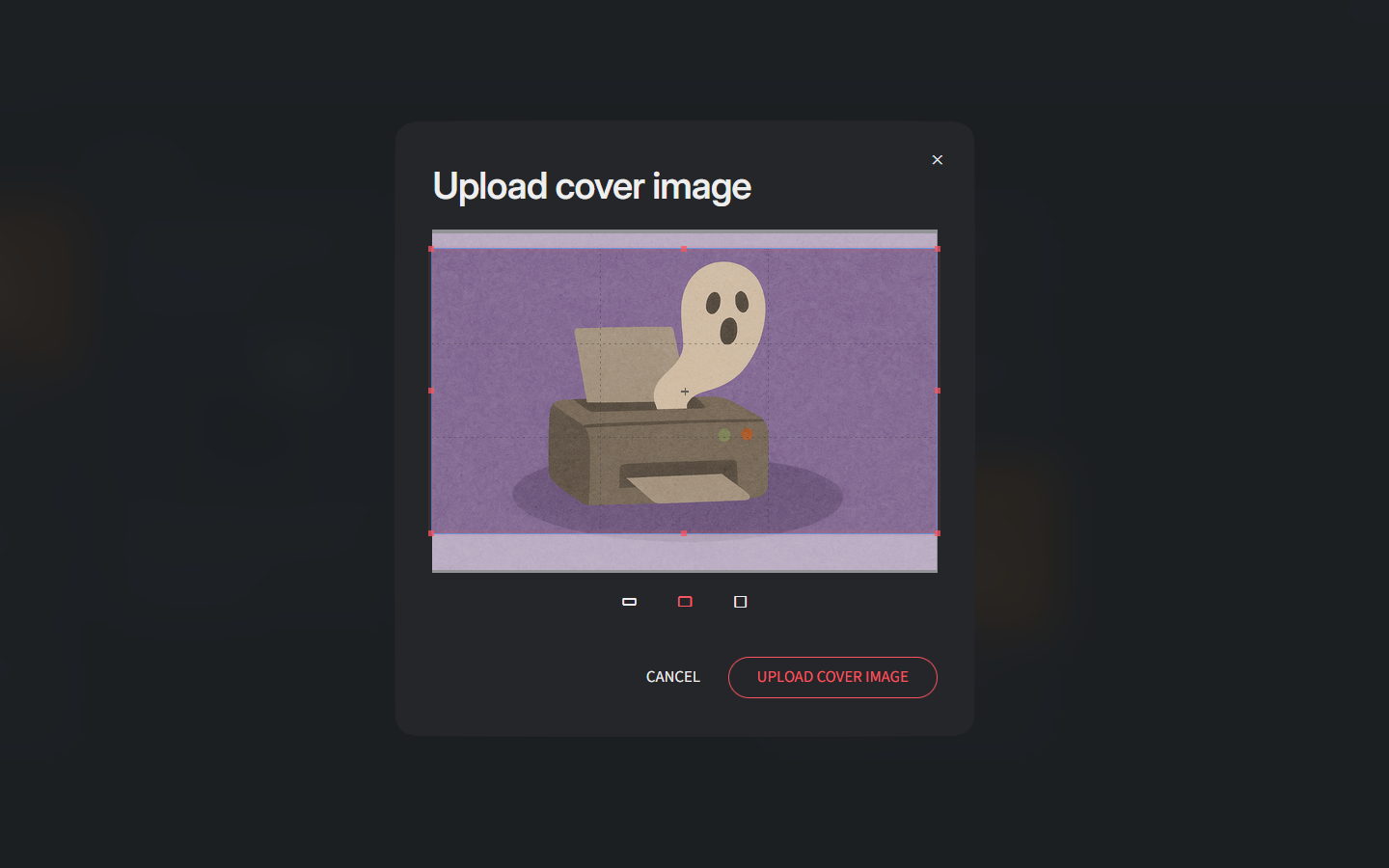The height and width of the screenshot is (868, 1389).
Task: Click the selected rectangle aspect ratio icon
Action: point(685,601)
